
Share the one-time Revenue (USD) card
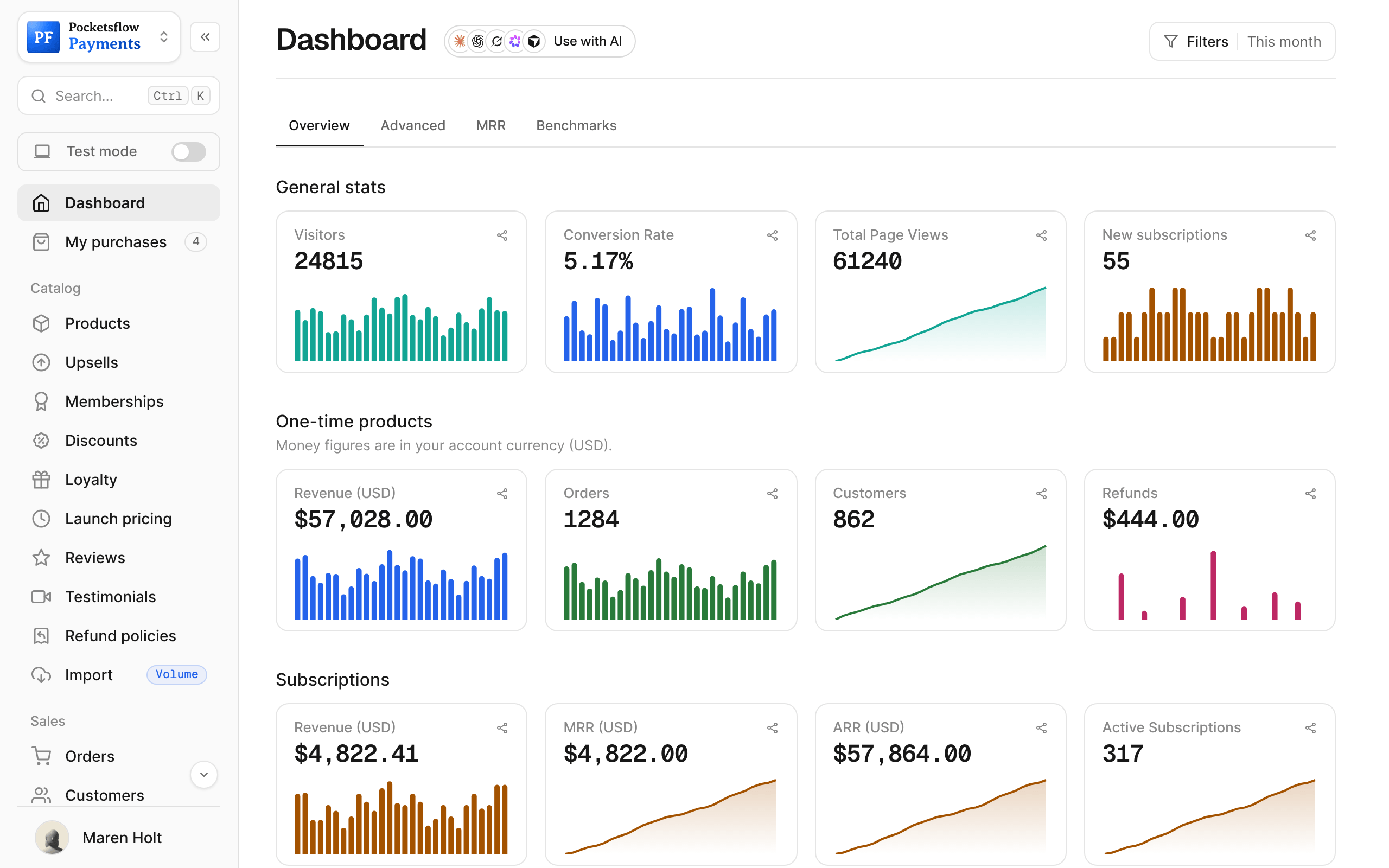tap(502, 494)
